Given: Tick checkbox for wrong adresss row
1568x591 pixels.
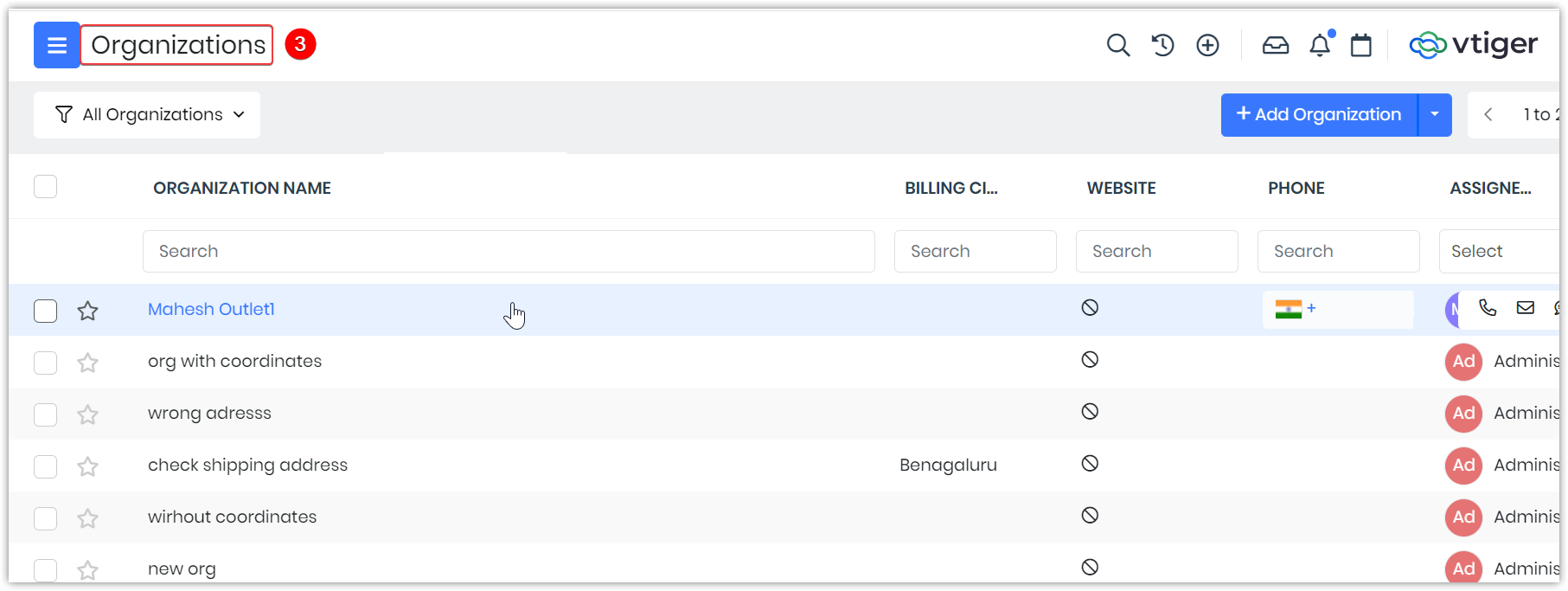Looking at the screenshot, I should pyautogui.click(x=45, y=414).
